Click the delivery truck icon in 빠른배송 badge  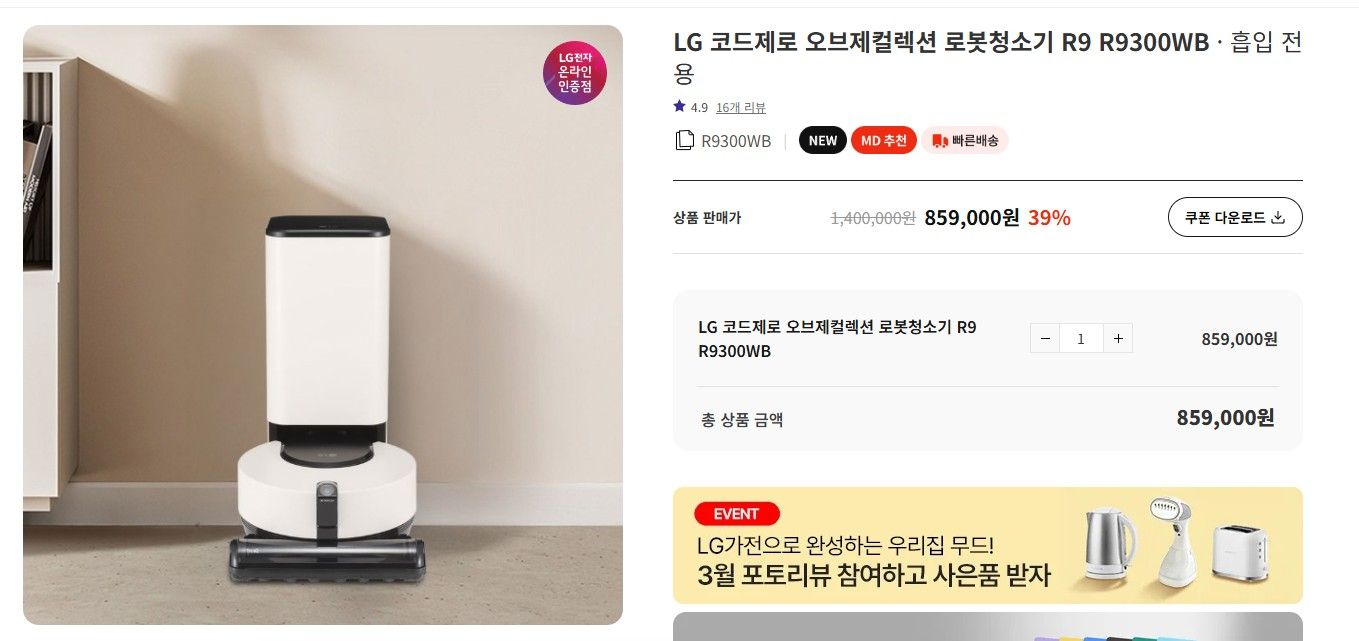(x=939, y=141)
